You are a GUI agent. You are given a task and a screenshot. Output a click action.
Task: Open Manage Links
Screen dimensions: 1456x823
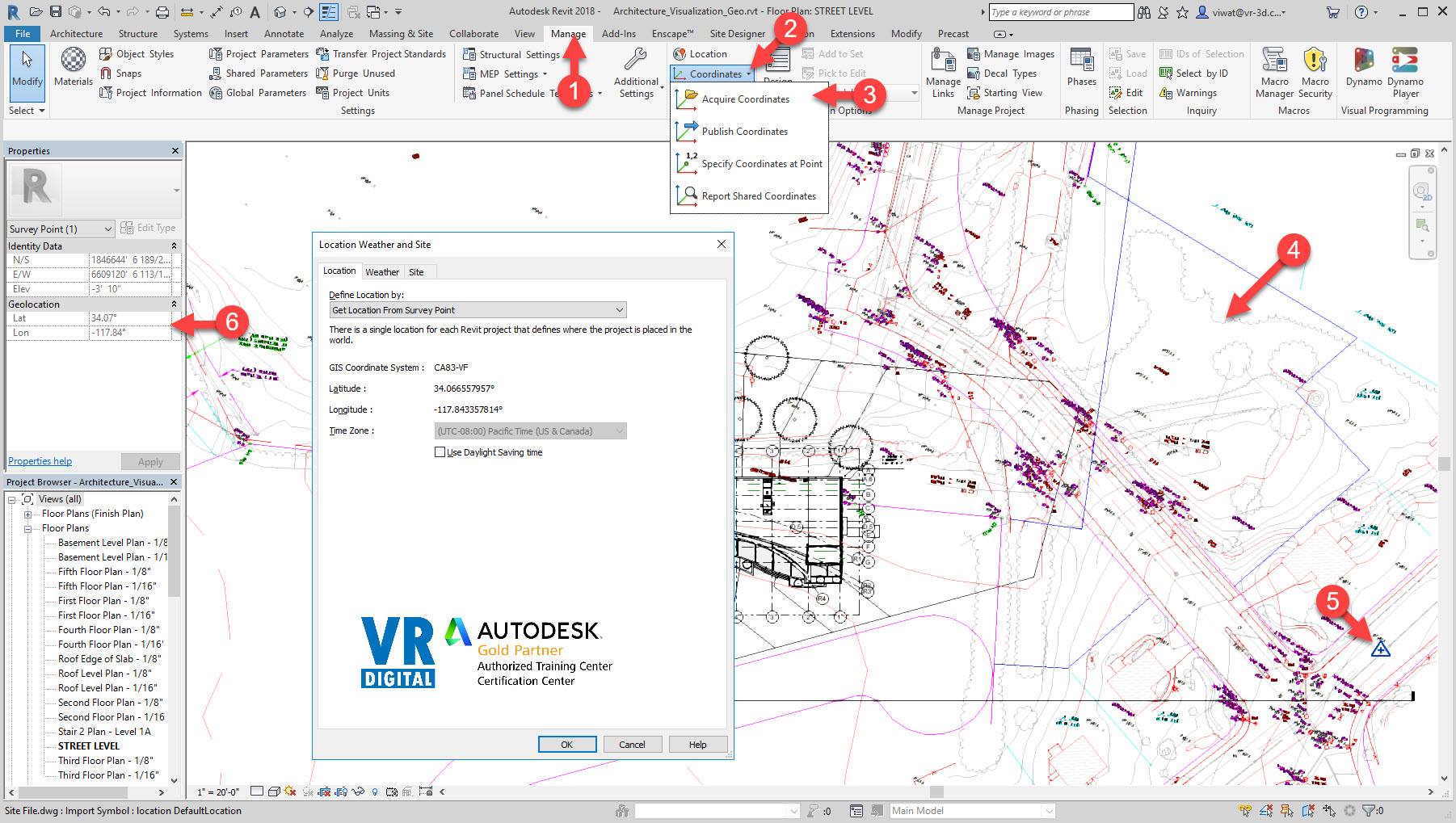click(943, 73)
